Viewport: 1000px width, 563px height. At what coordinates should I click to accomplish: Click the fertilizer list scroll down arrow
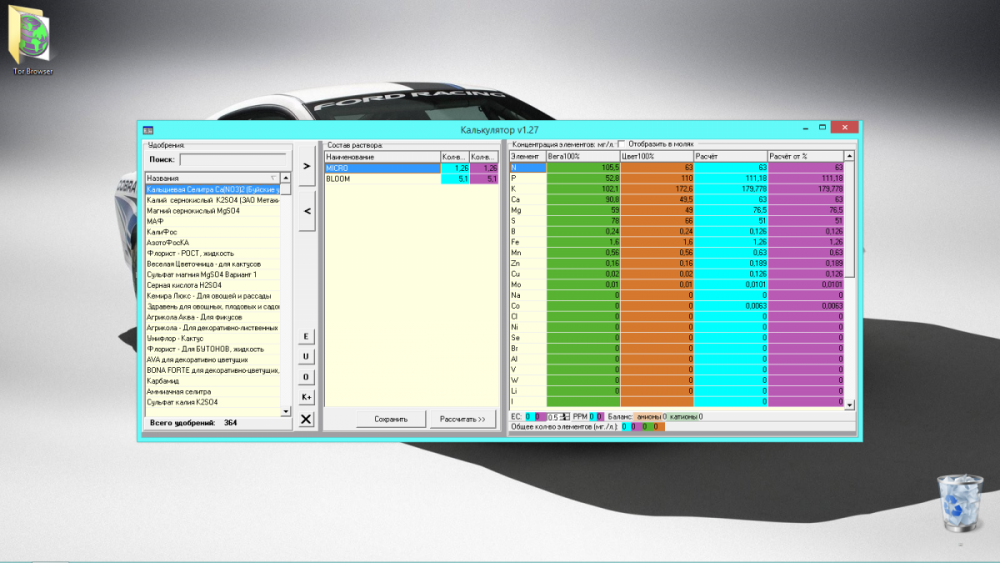[x=286, y=411]
